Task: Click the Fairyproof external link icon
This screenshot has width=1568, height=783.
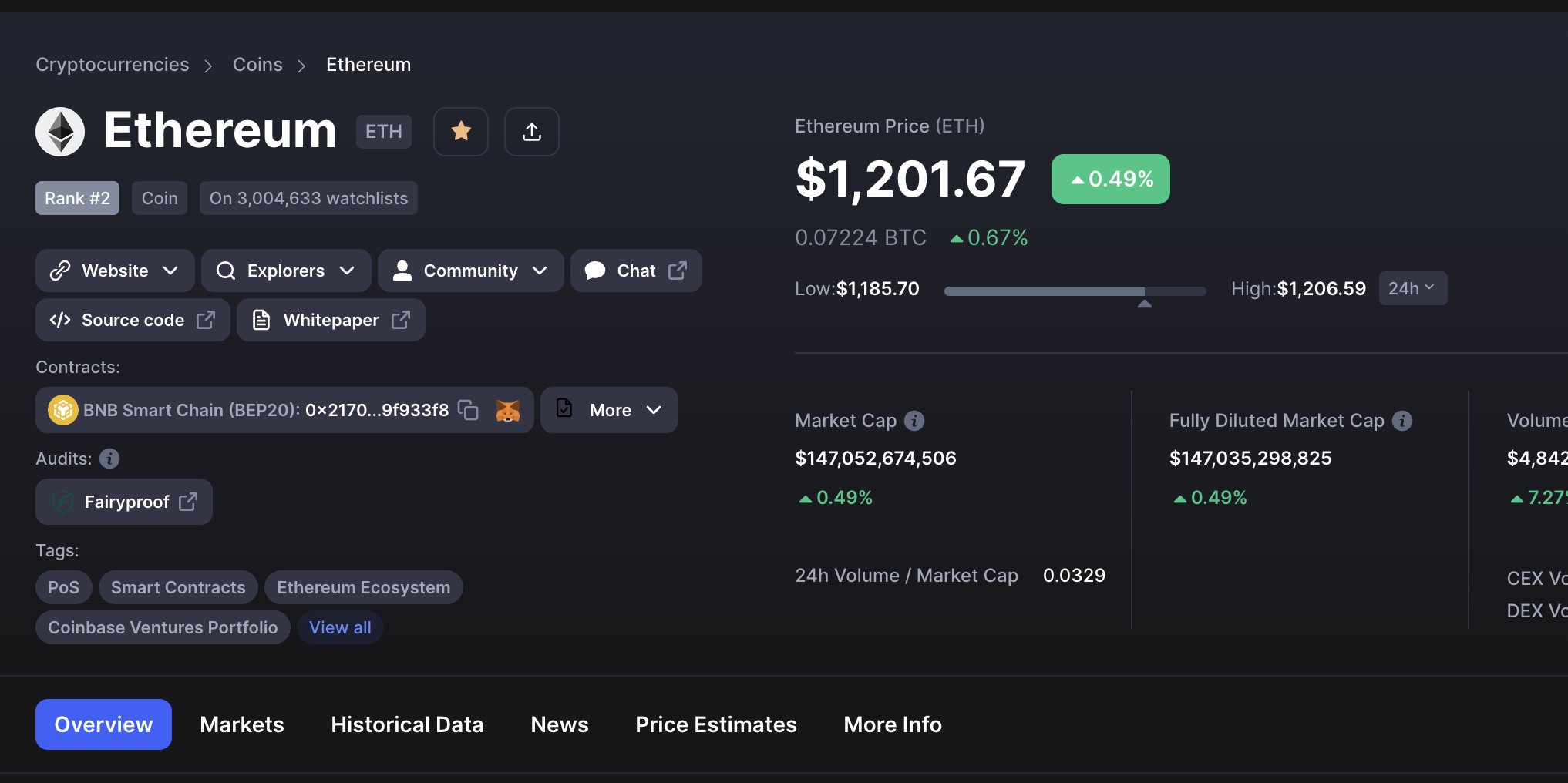Action: click(188, 502)
